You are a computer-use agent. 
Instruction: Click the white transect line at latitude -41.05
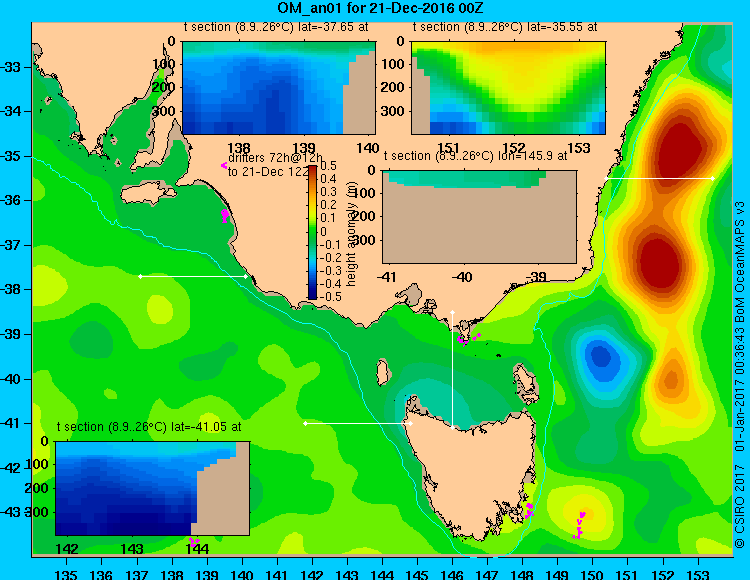point(358,423)
